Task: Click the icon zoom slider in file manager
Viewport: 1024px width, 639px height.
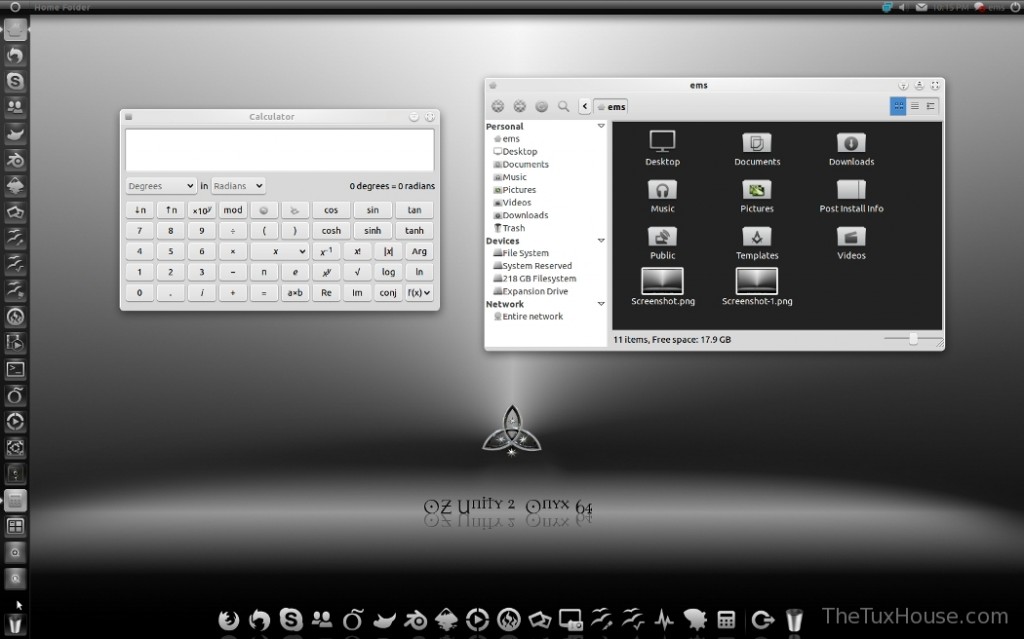Action: tap(912, 340)
